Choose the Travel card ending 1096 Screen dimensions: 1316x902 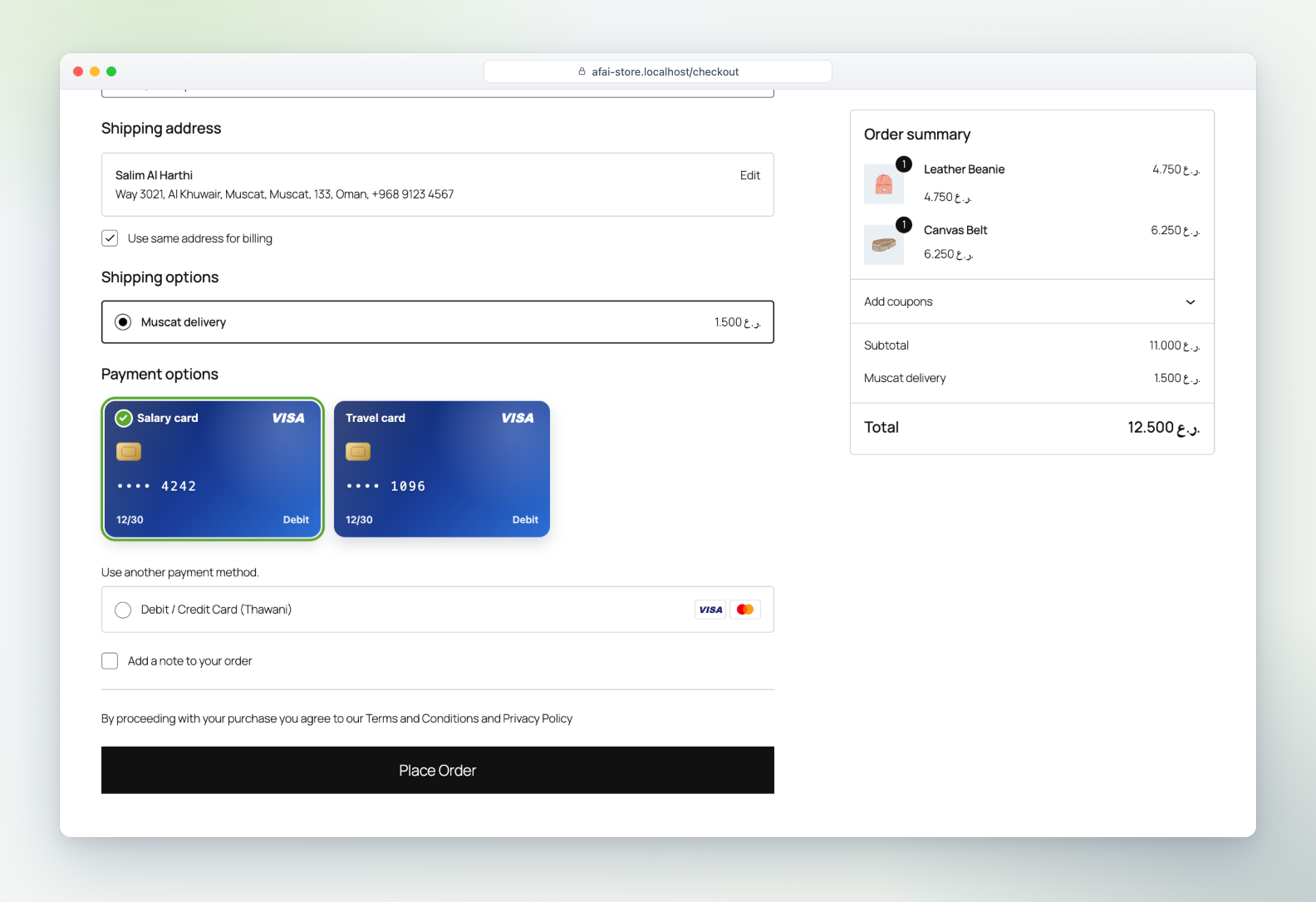[442, 469]
